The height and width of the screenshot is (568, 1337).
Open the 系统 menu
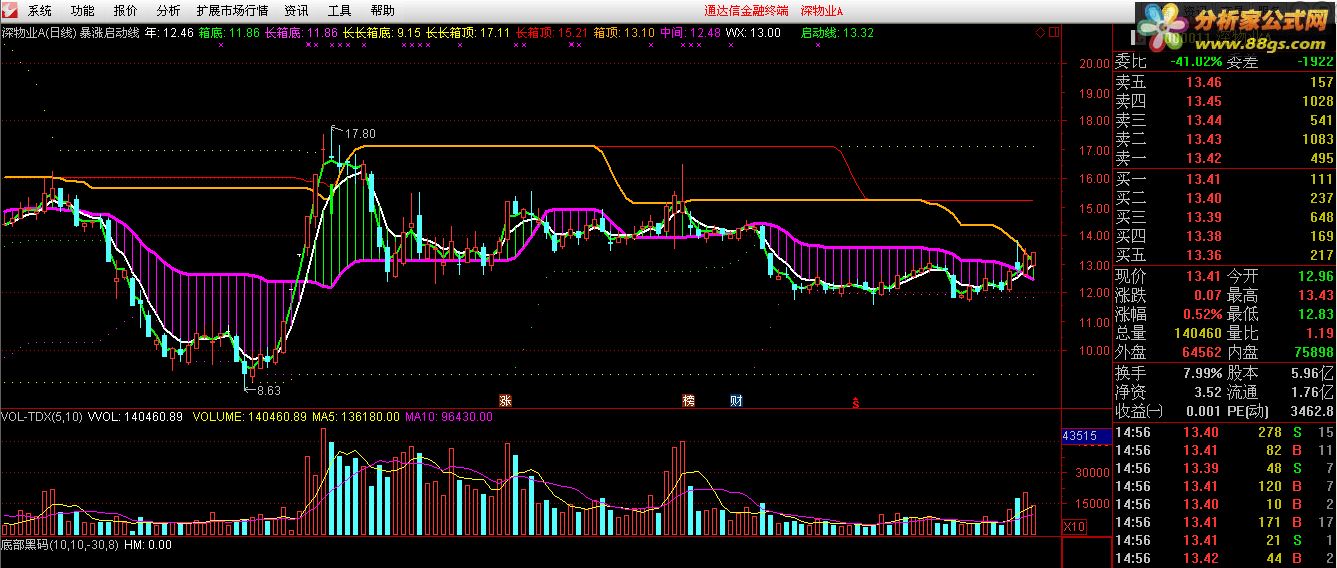40,11
